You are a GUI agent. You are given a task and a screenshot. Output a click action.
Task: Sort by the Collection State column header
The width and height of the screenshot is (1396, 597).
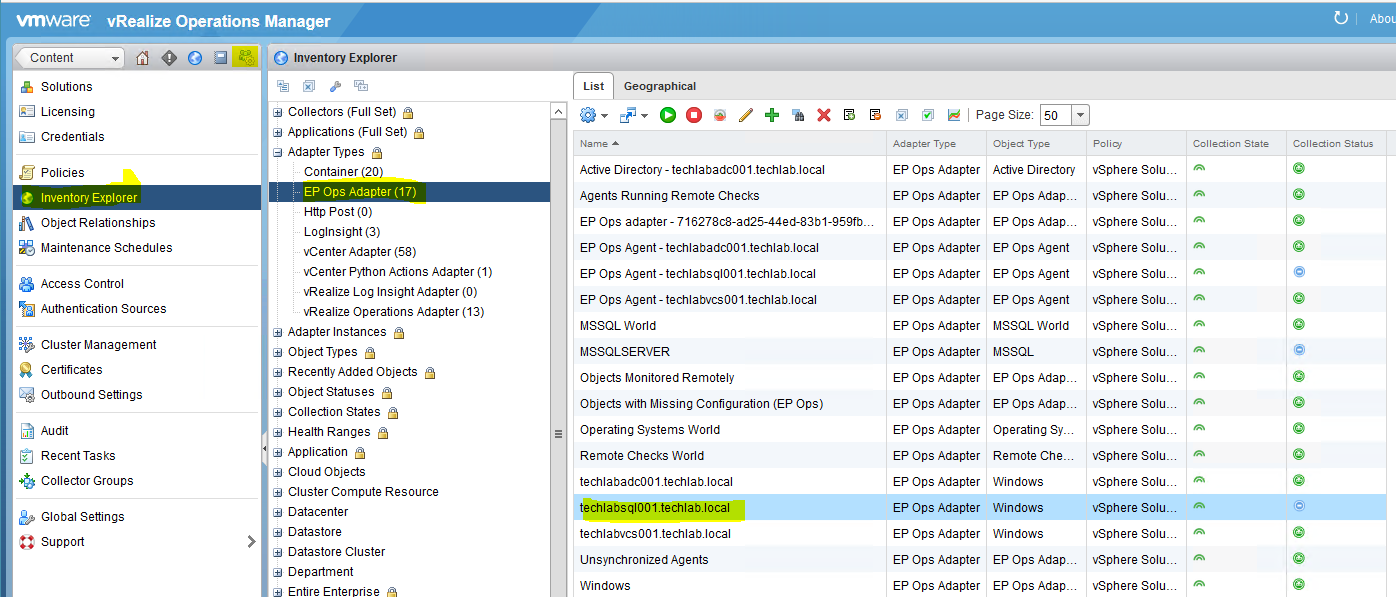[1236, 144]
